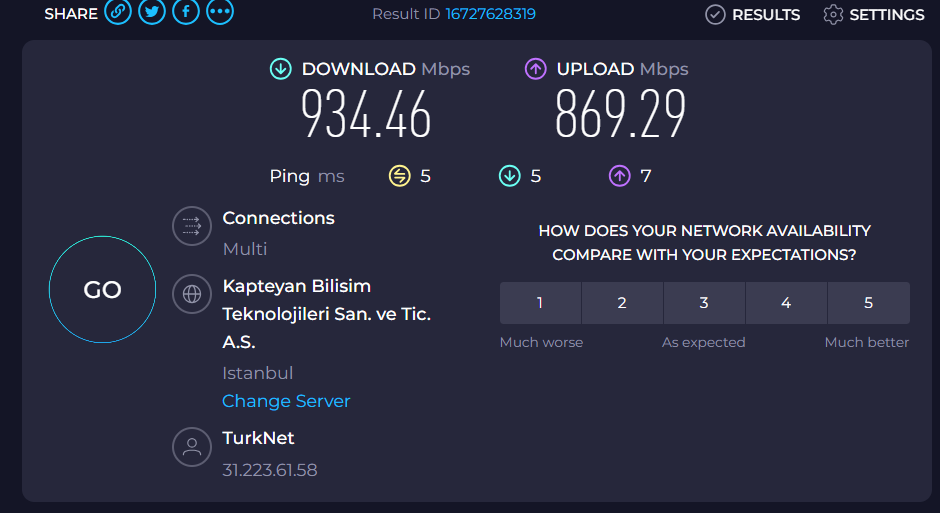Open the Settings menu

874,14
